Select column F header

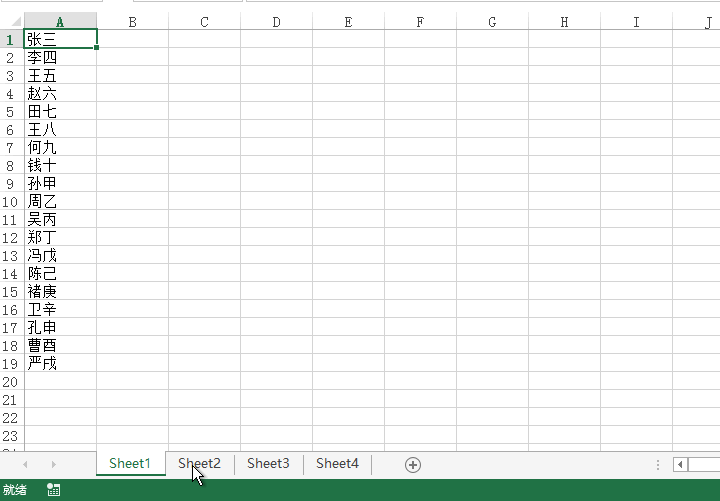coord(421,22)
